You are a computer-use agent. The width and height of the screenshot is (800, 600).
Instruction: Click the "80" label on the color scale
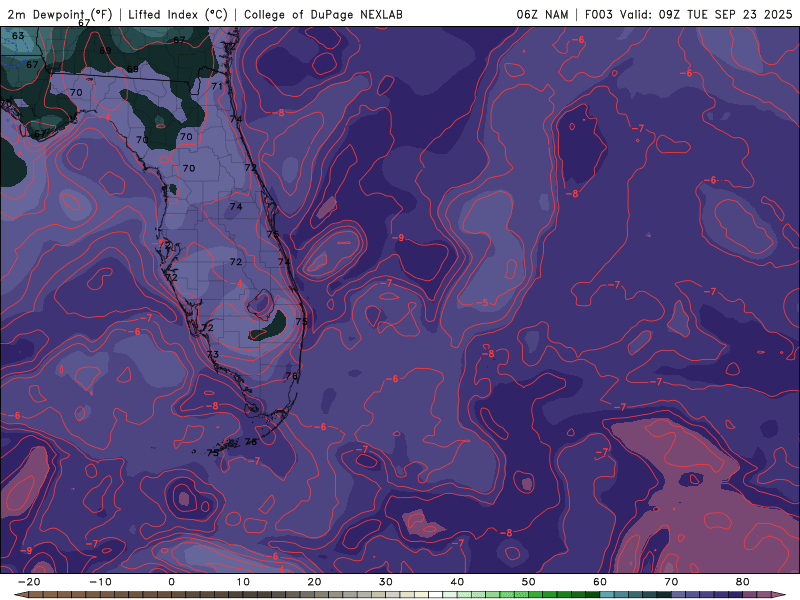click(x=743, y=582)
